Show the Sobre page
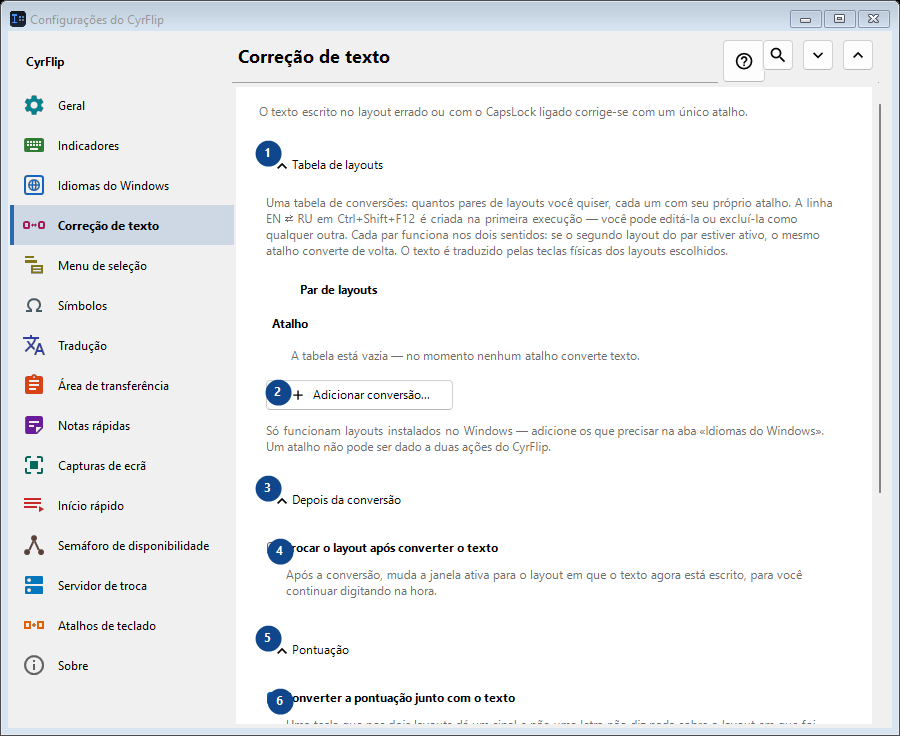 pyautogui.click(x=122, y=666)
